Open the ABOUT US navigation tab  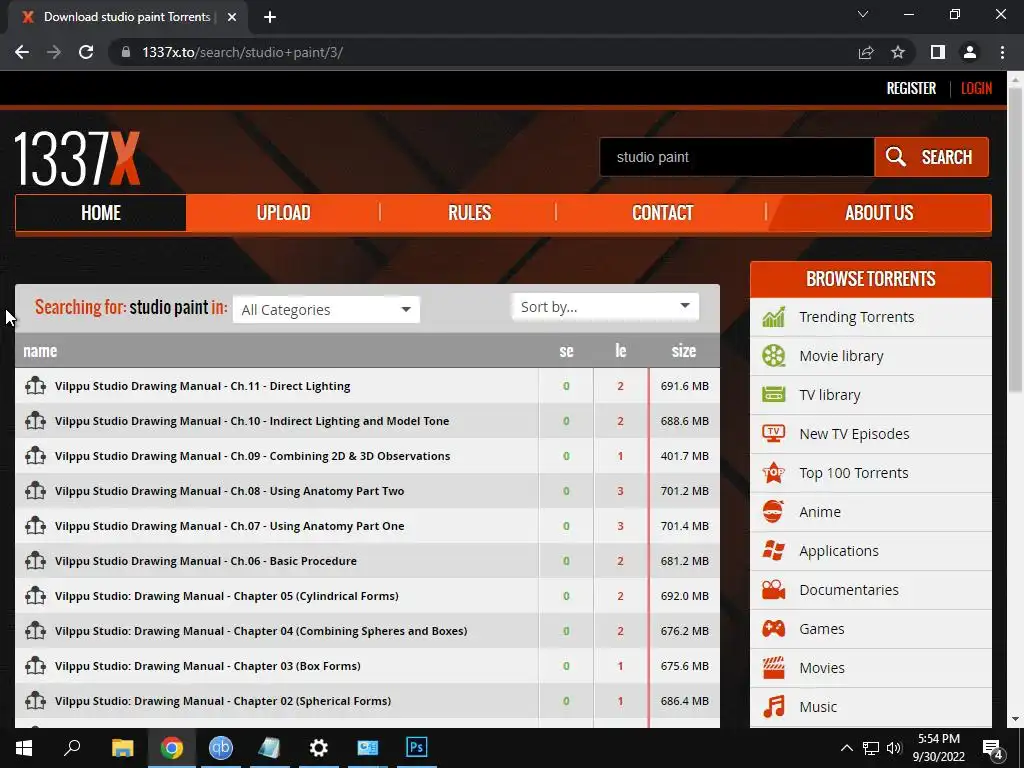[879, 213]
